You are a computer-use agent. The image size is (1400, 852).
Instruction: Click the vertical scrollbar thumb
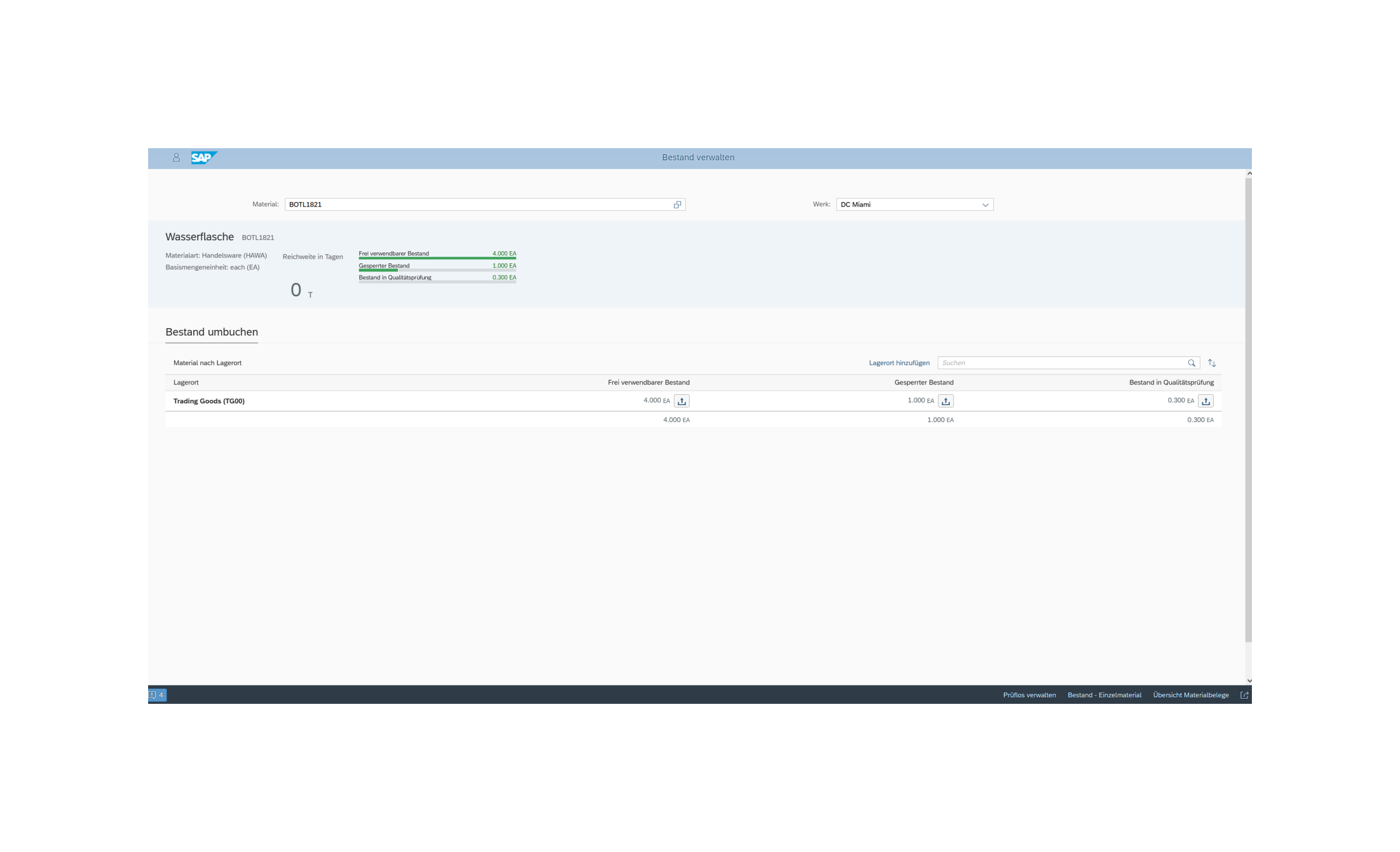[x=1248, y=410]
